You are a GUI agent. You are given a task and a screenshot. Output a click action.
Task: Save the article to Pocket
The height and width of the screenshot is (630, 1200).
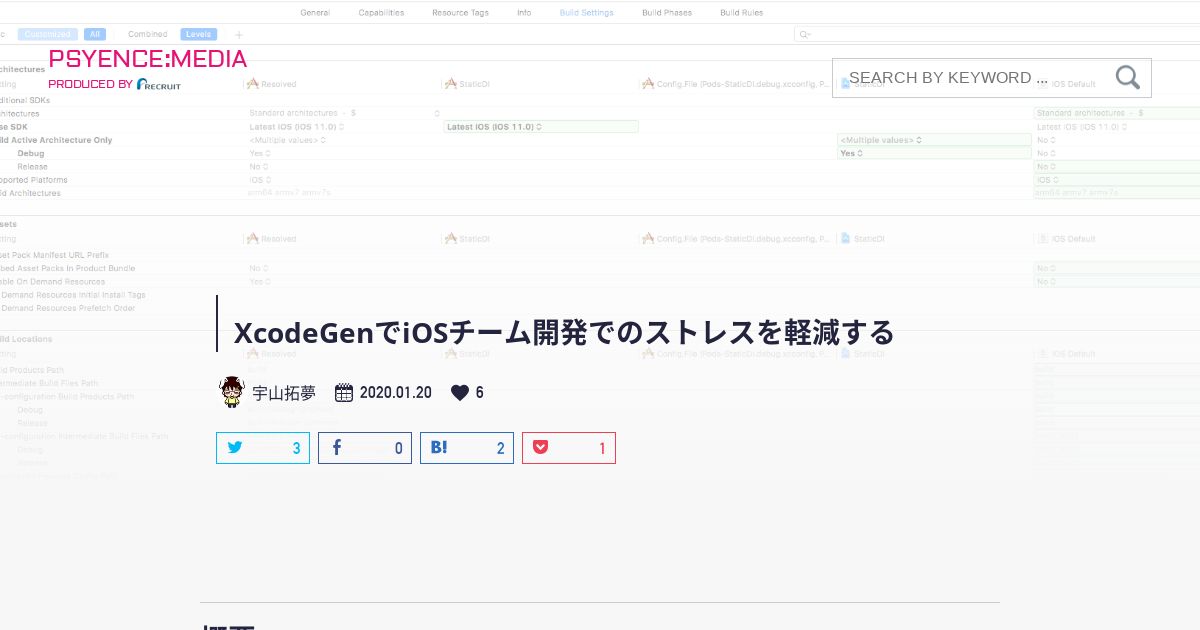point(569,448)
